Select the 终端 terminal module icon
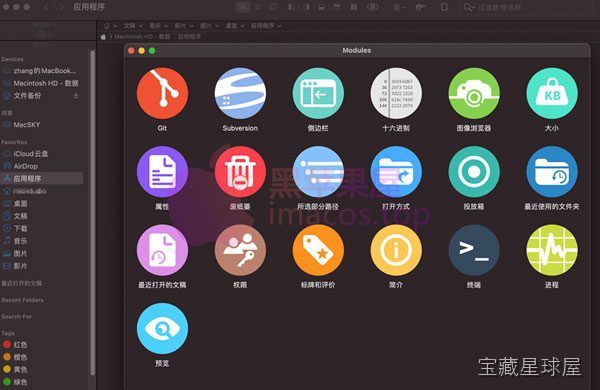Image resolution: width=600 pixels, height=390 pixels. tap(474, 250)
